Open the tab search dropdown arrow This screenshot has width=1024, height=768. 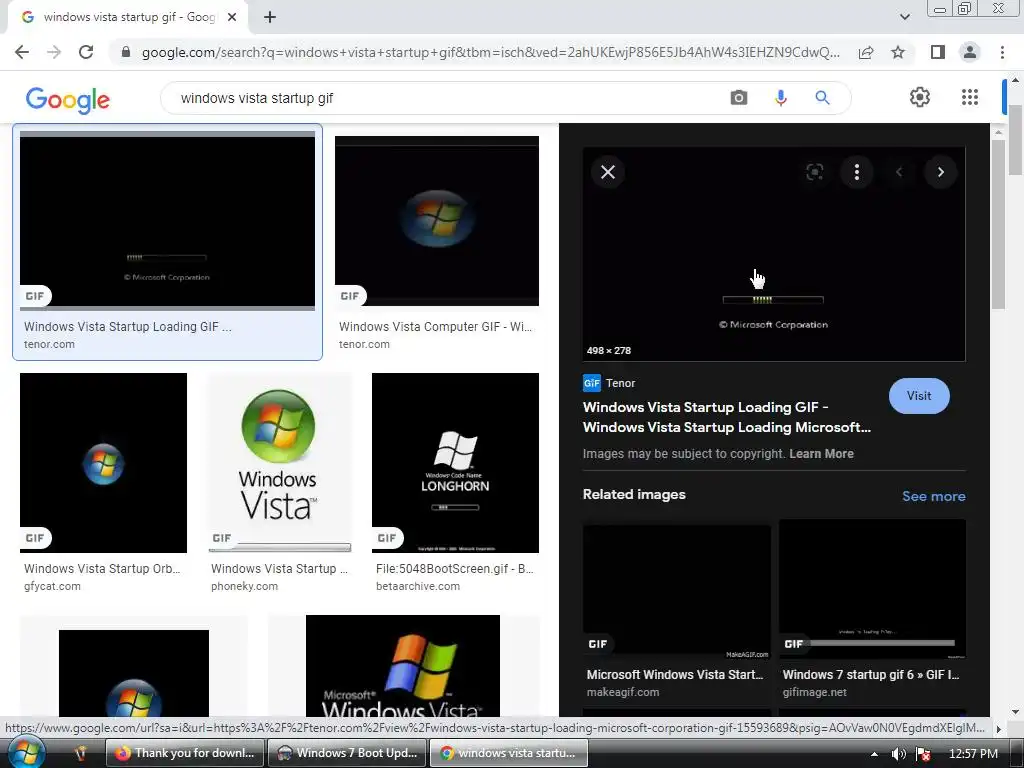pyautogui.click(x=904, y=18)
